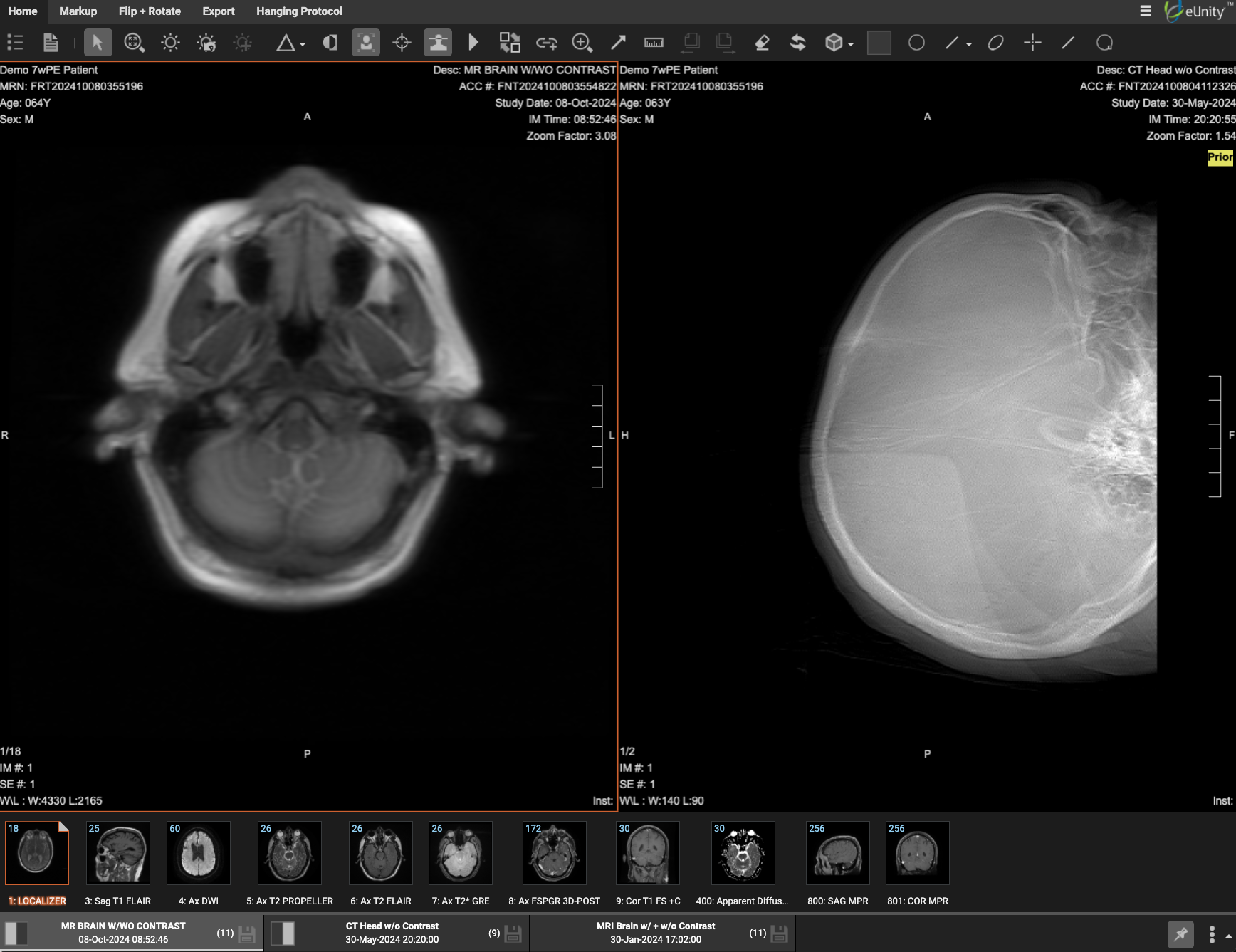Viewport: 1236px width, 952px height.
Task: Choose the crosshair point marker tool
Action: 1032,43
